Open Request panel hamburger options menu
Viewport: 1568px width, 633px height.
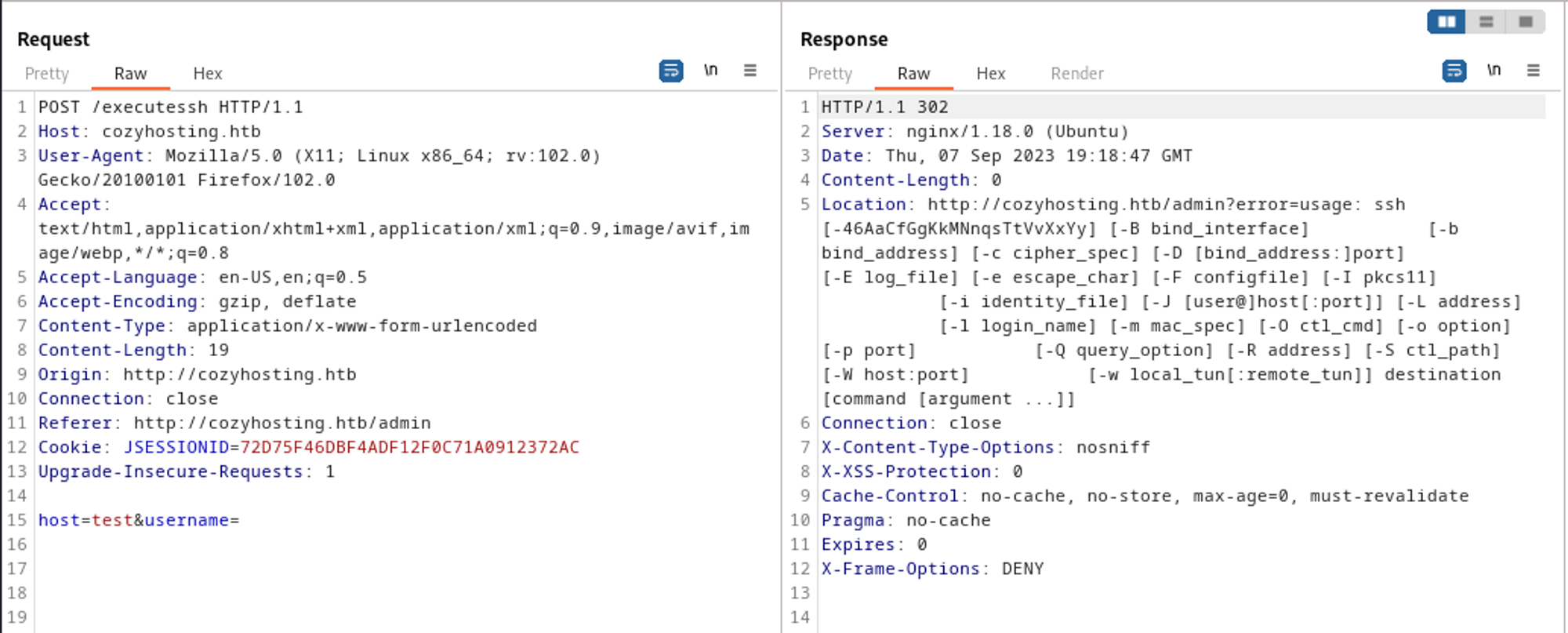(750, 71)
